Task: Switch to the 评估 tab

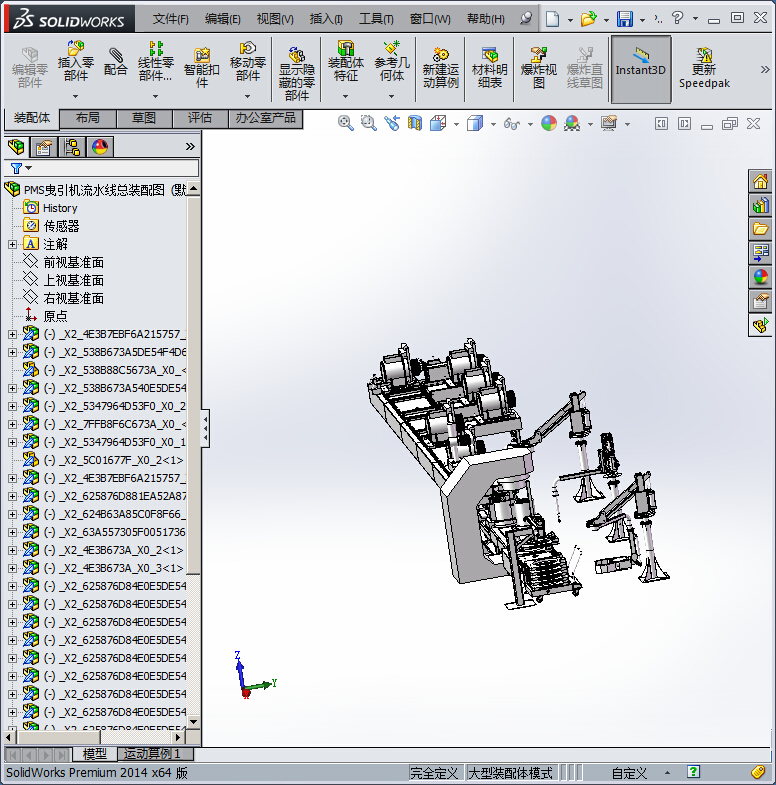Action: click(x=200, y=119)
